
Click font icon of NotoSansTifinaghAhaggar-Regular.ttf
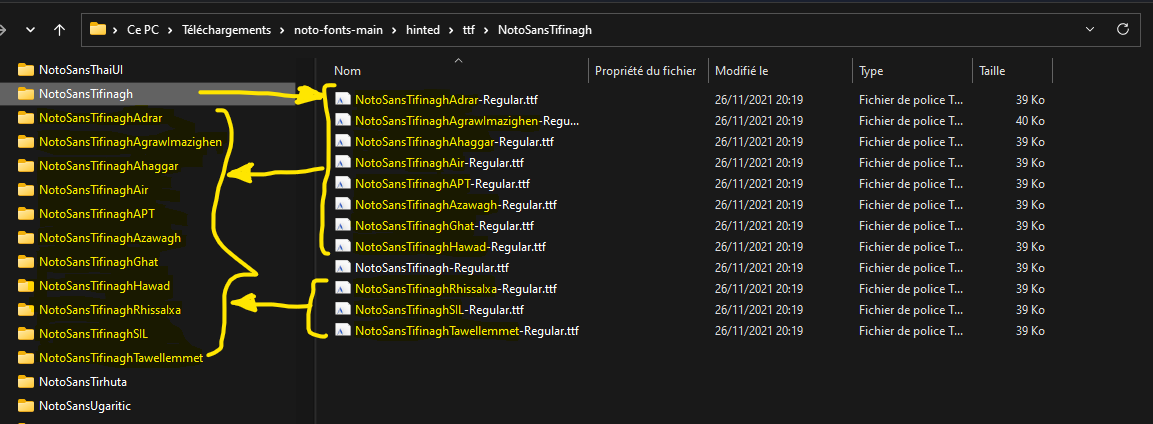342,141
